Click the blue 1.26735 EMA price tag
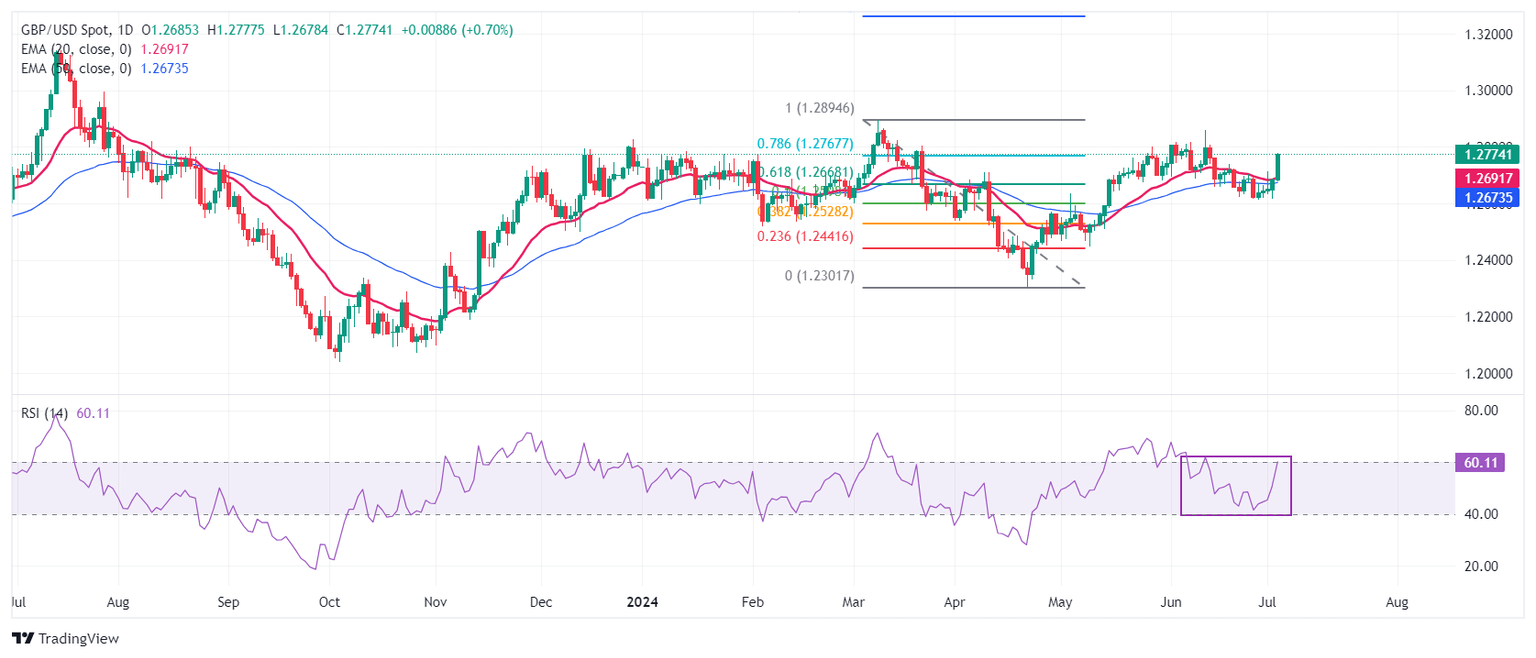Image resolution: width=1536 pixels, height=658 pixels. tap(1488, 197)
